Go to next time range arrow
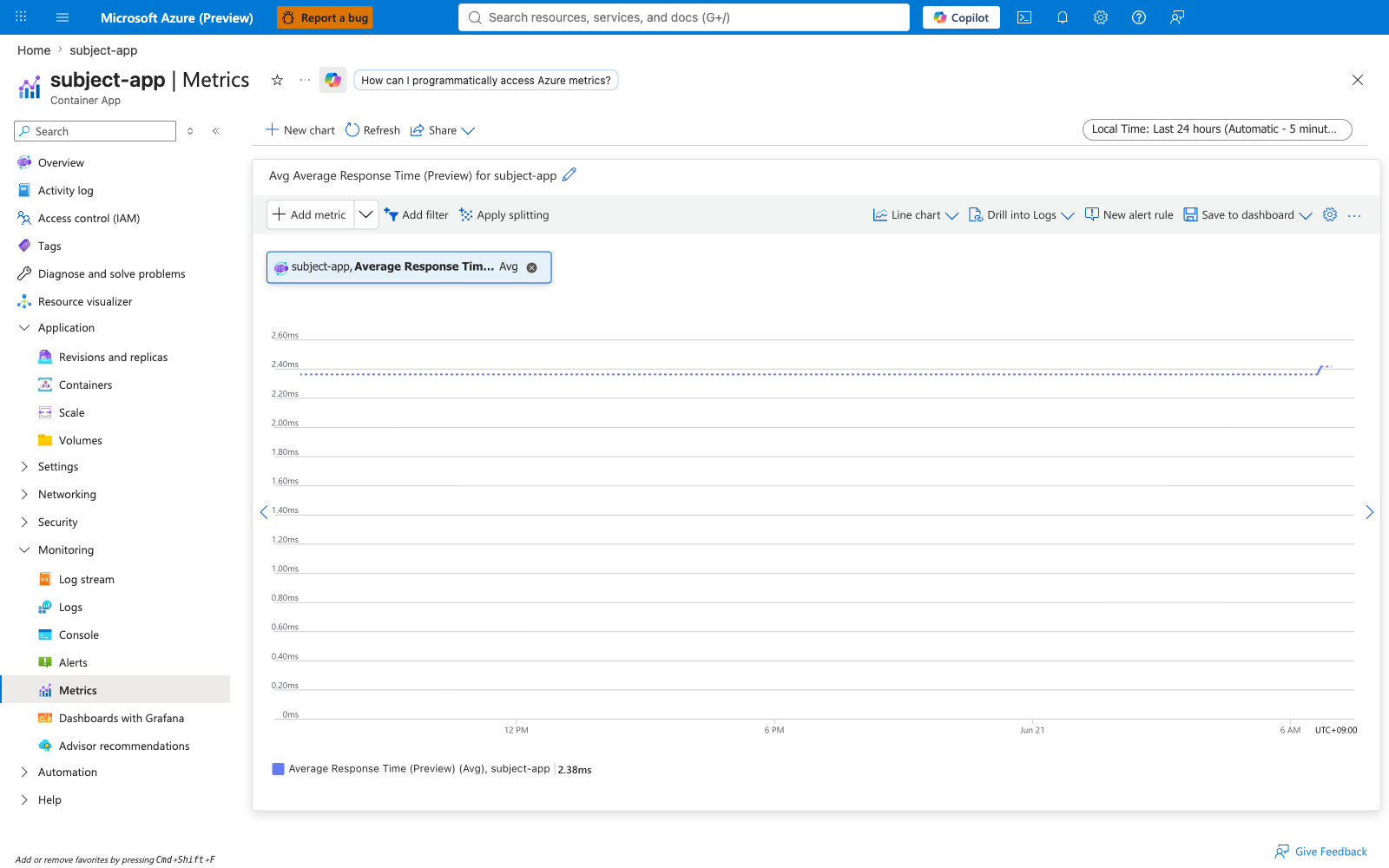The image size is (1389, 868). 1370,512
